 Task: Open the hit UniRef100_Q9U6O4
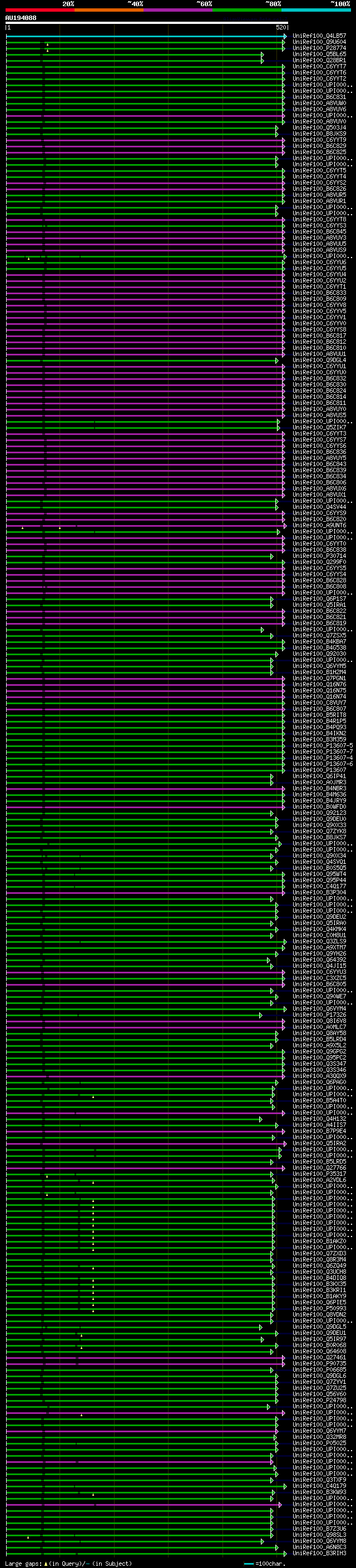point(319,42)
